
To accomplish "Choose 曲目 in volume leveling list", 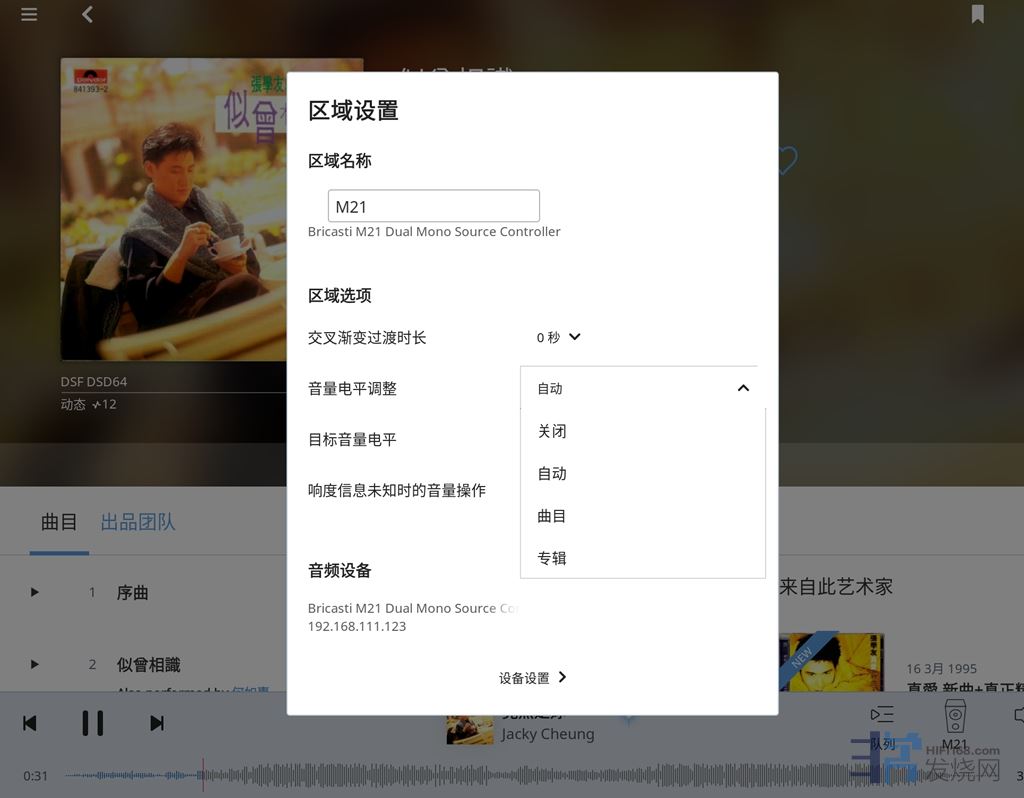I will tap(552, 516).
